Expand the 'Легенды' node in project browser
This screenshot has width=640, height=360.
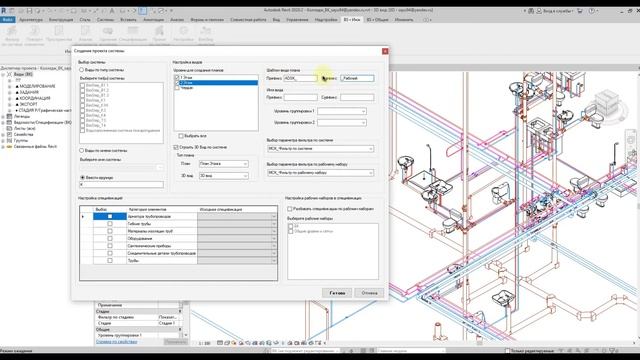click(3, 117)
